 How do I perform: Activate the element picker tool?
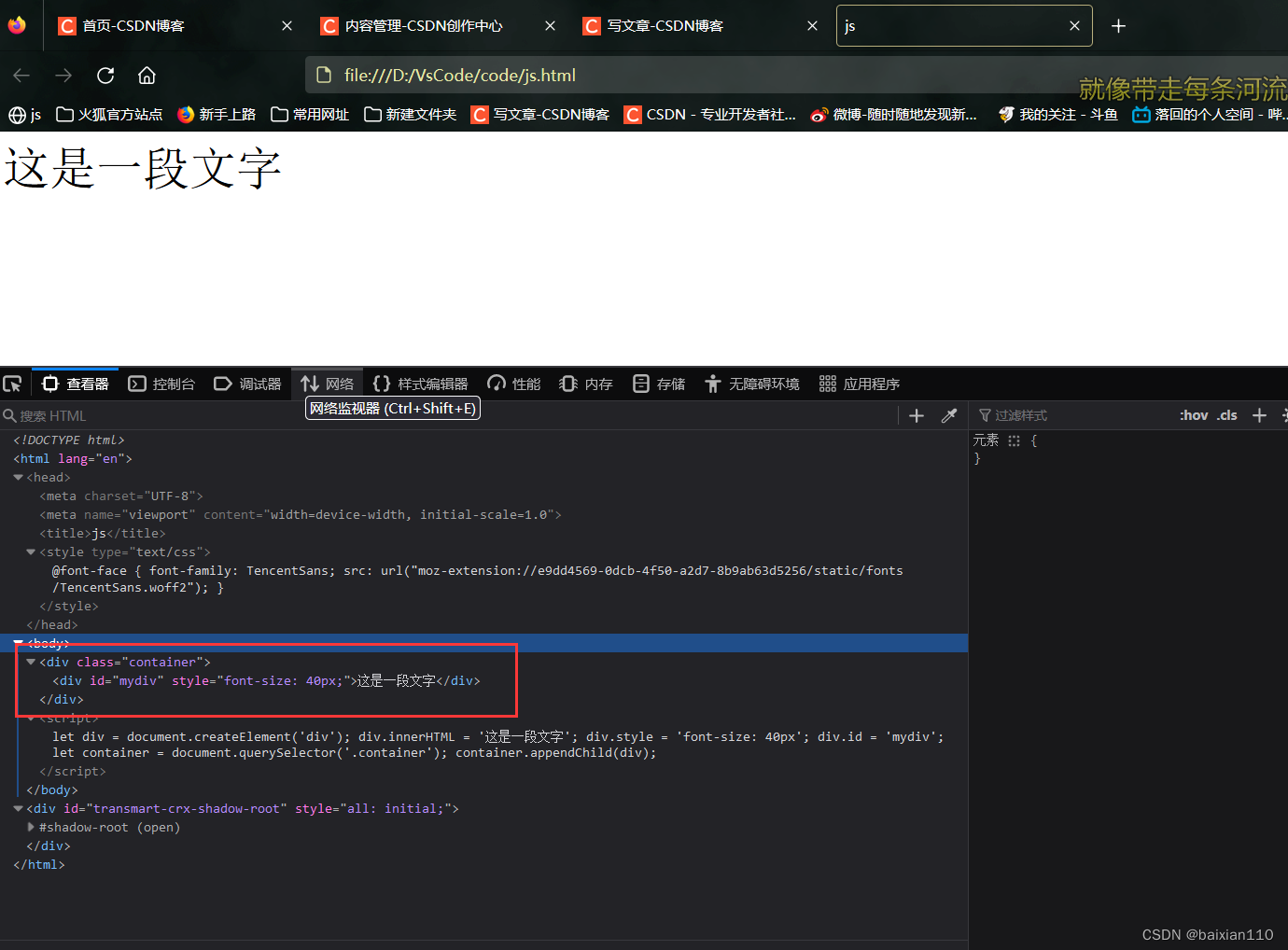(x=13, y=384)
